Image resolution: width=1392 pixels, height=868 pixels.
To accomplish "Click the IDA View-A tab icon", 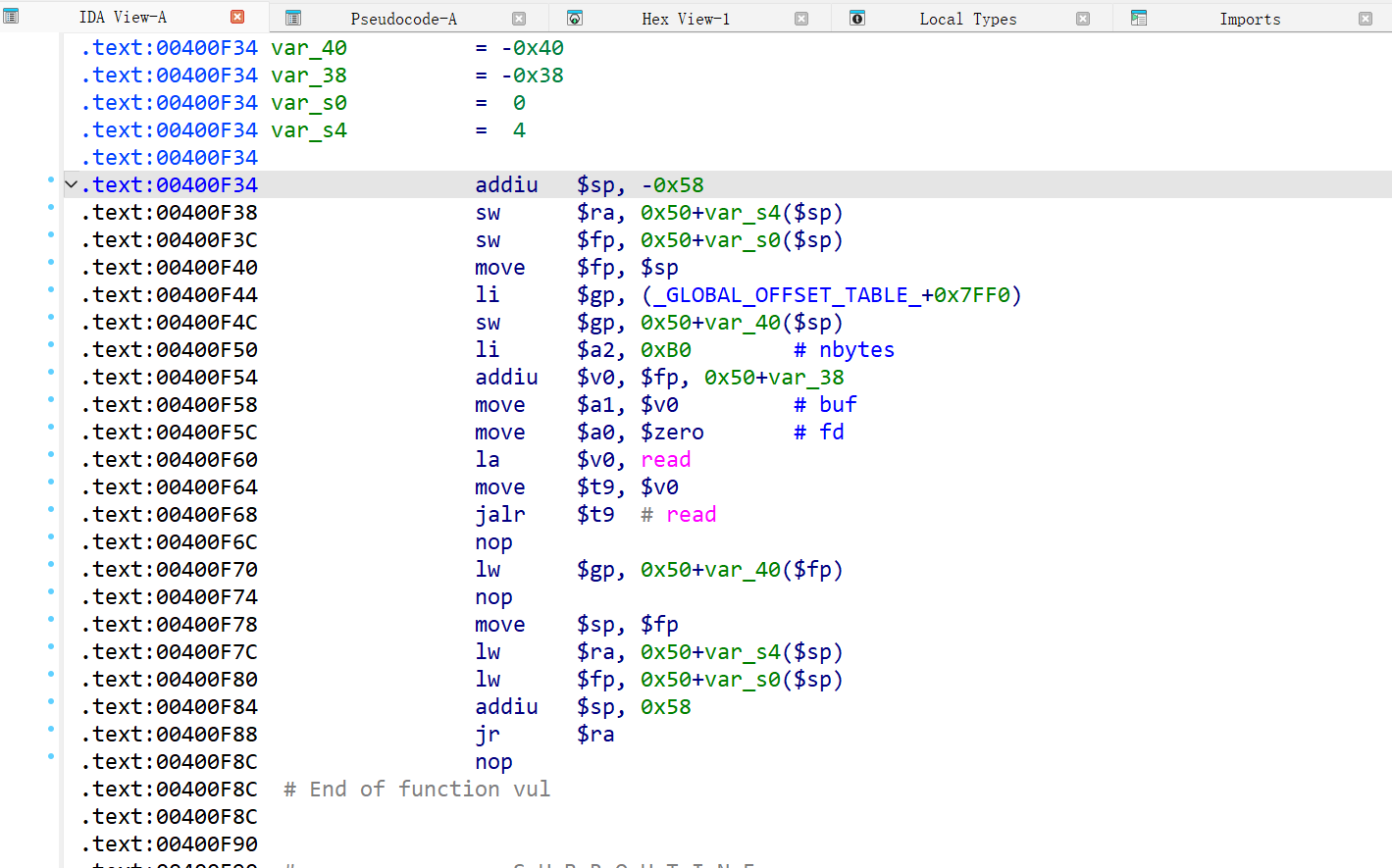I will pyautogui.click(x=11, y=17).
